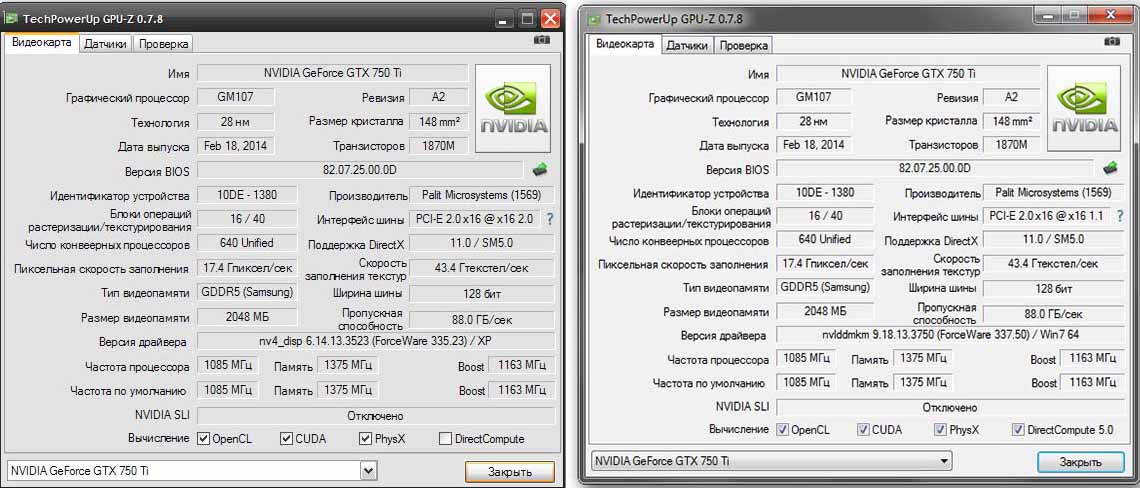Toggle CUDA checkbox in right window
The height and width of the screenshot is (488, 1140).
pos(863,430)
